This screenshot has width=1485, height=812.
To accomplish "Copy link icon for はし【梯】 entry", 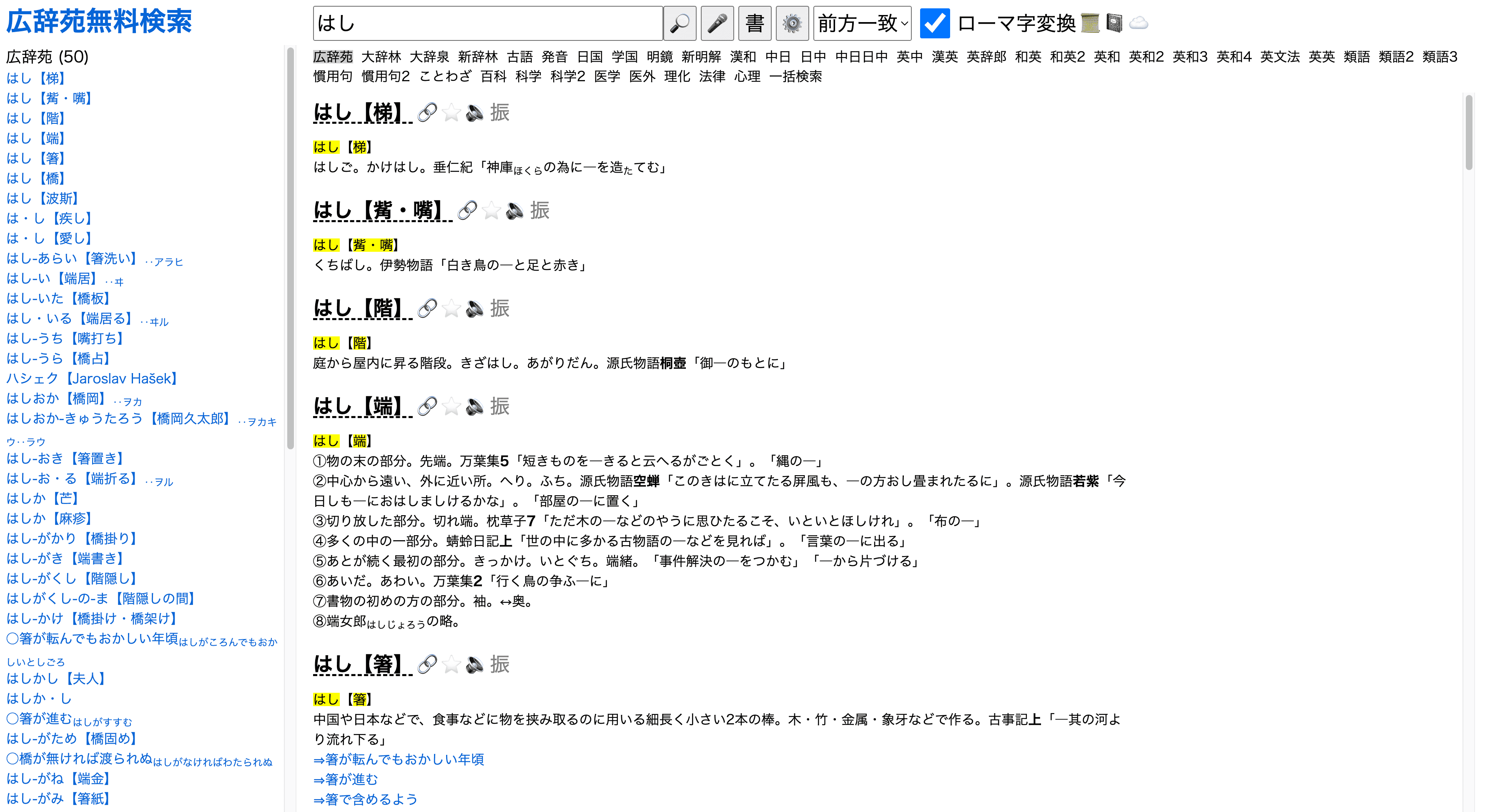I will coord(427,113).
